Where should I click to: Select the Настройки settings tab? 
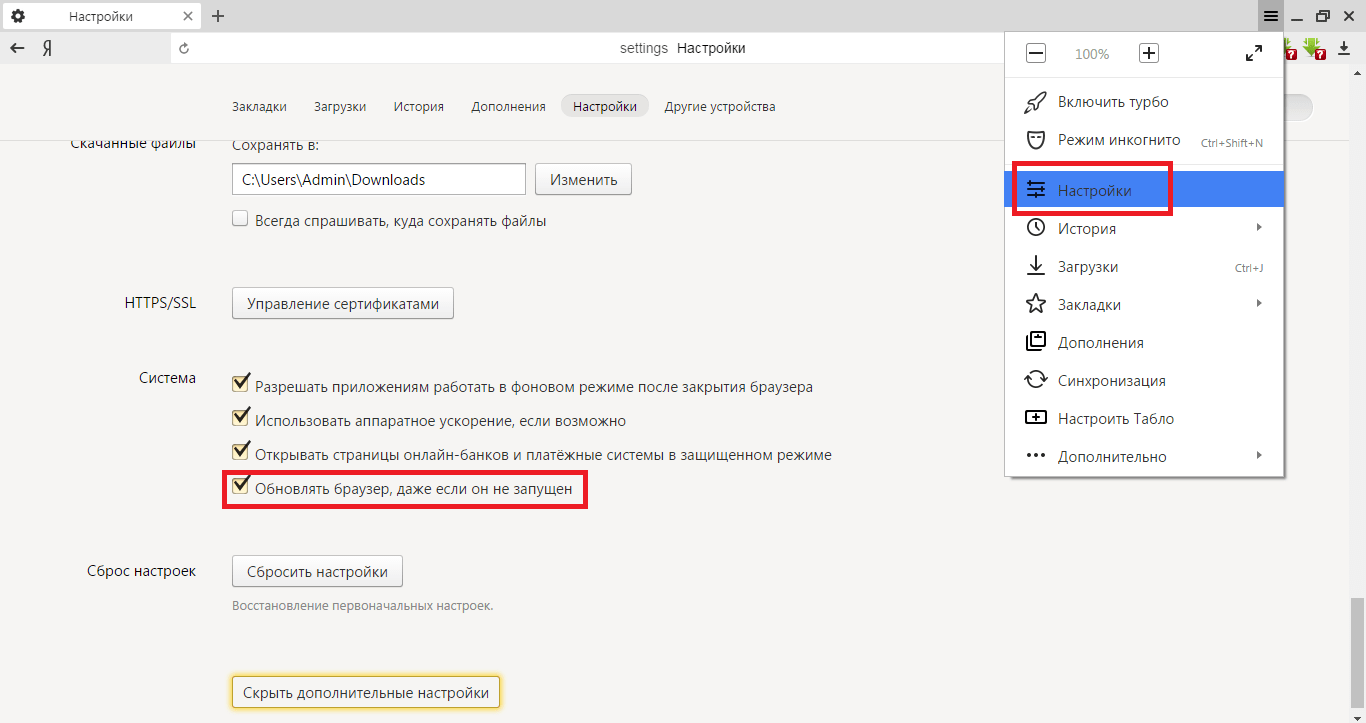click(605, 106)
